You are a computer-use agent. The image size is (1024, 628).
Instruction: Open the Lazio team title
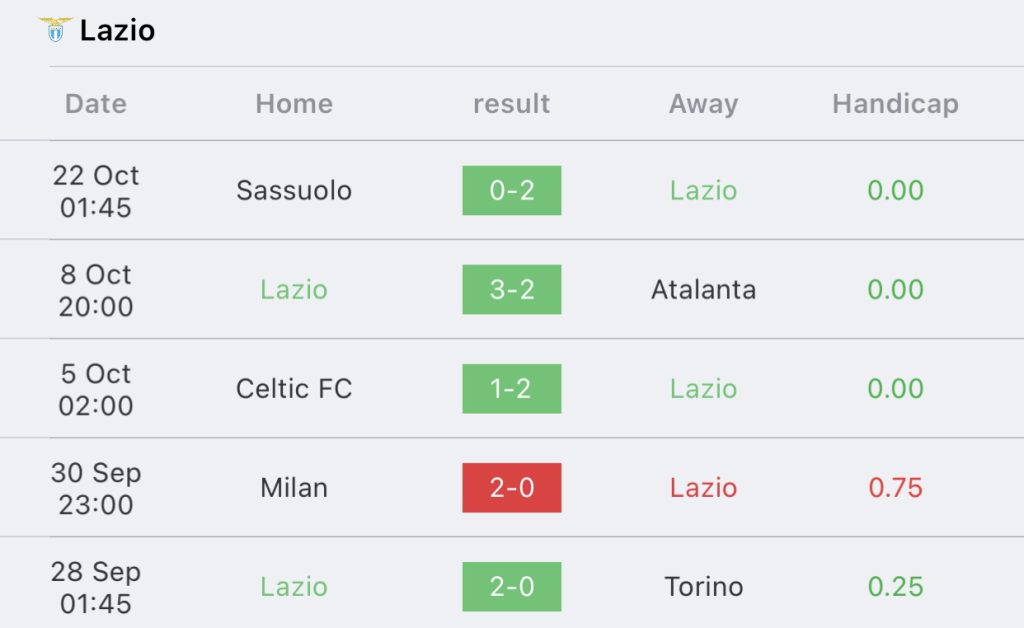pos(118,31)
